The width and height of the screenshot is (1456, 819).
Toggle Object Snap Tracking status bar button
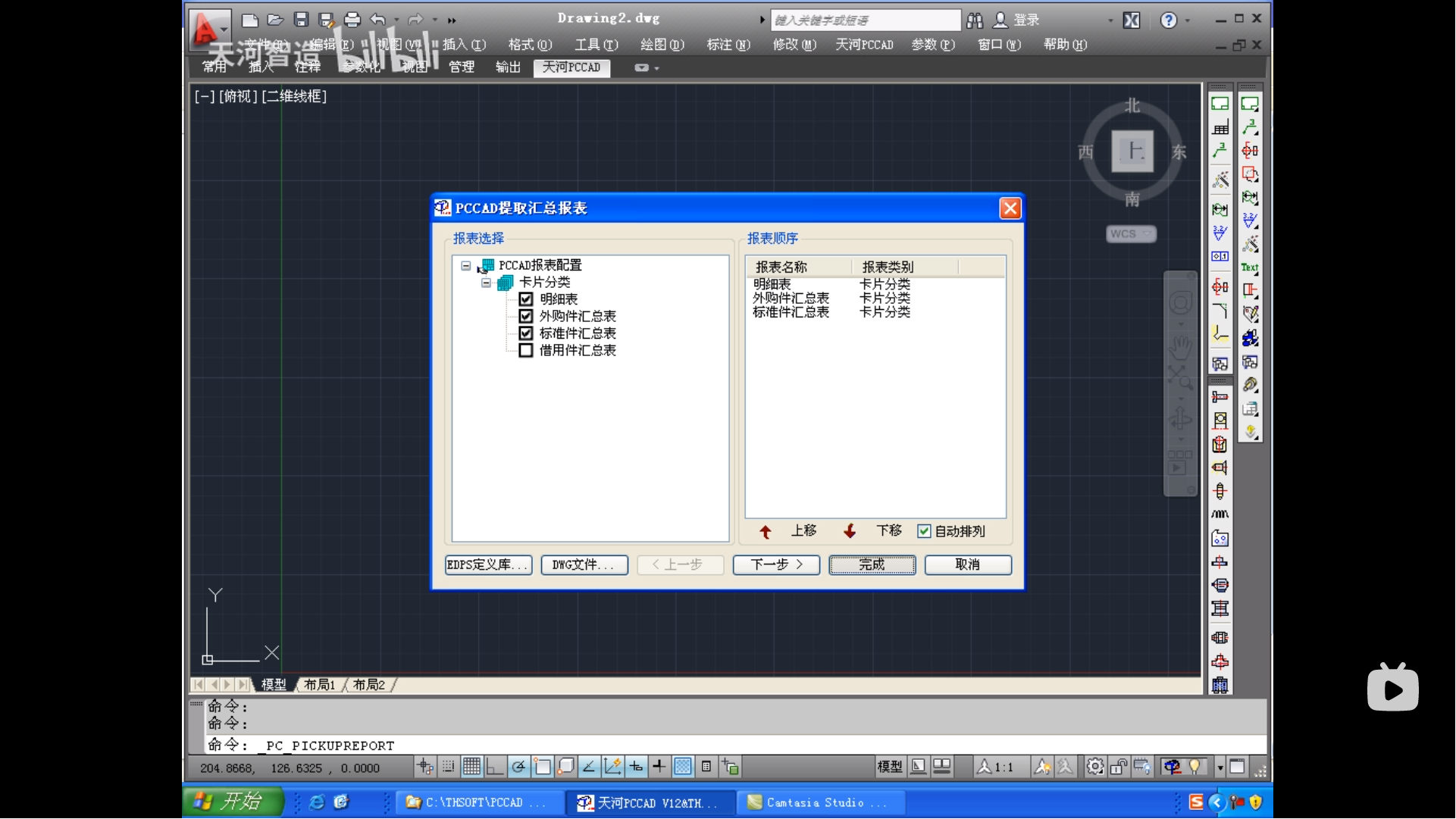point(589,767)
